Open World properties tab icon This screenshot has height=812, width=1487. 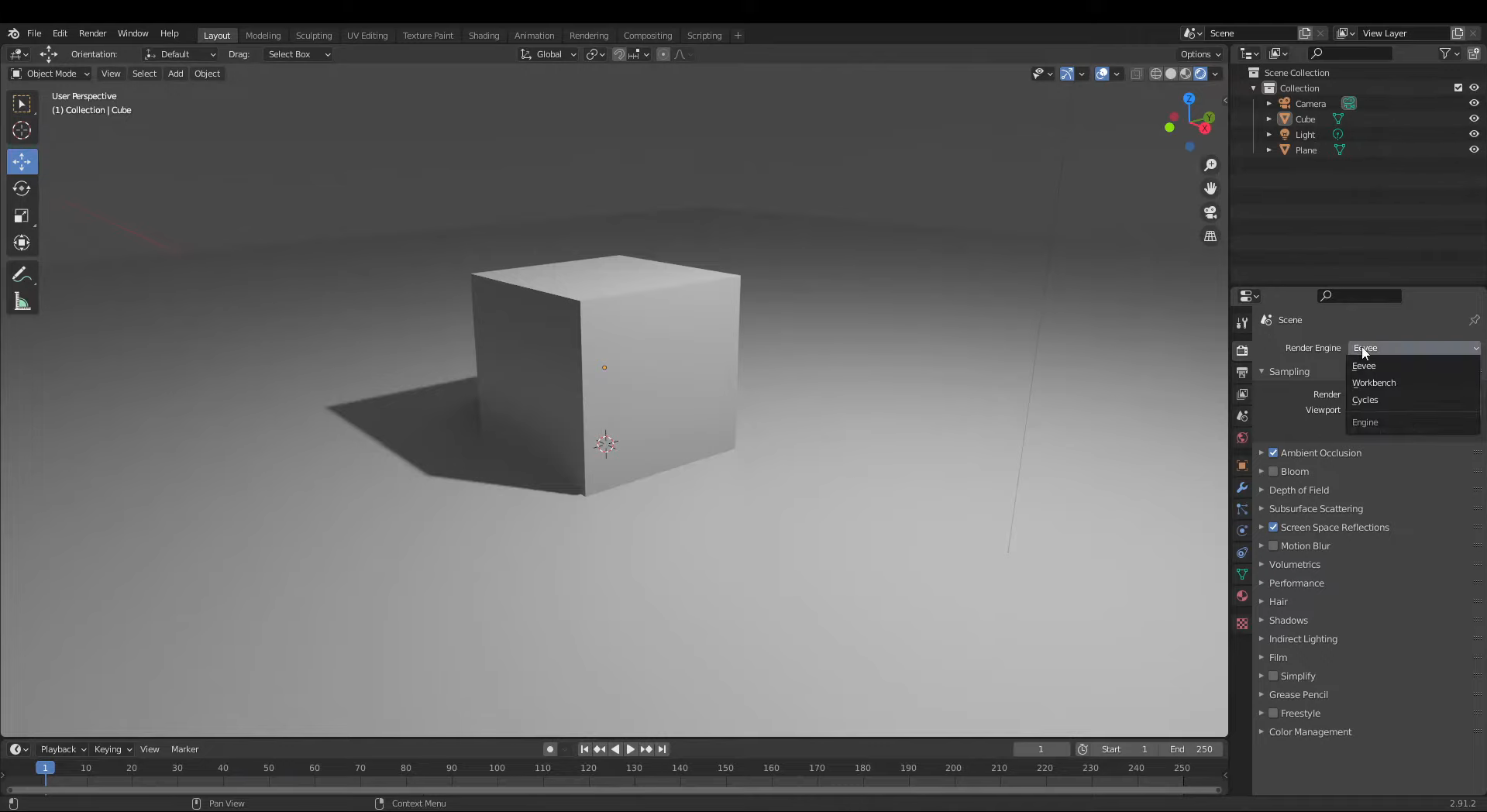[1242, 438]
